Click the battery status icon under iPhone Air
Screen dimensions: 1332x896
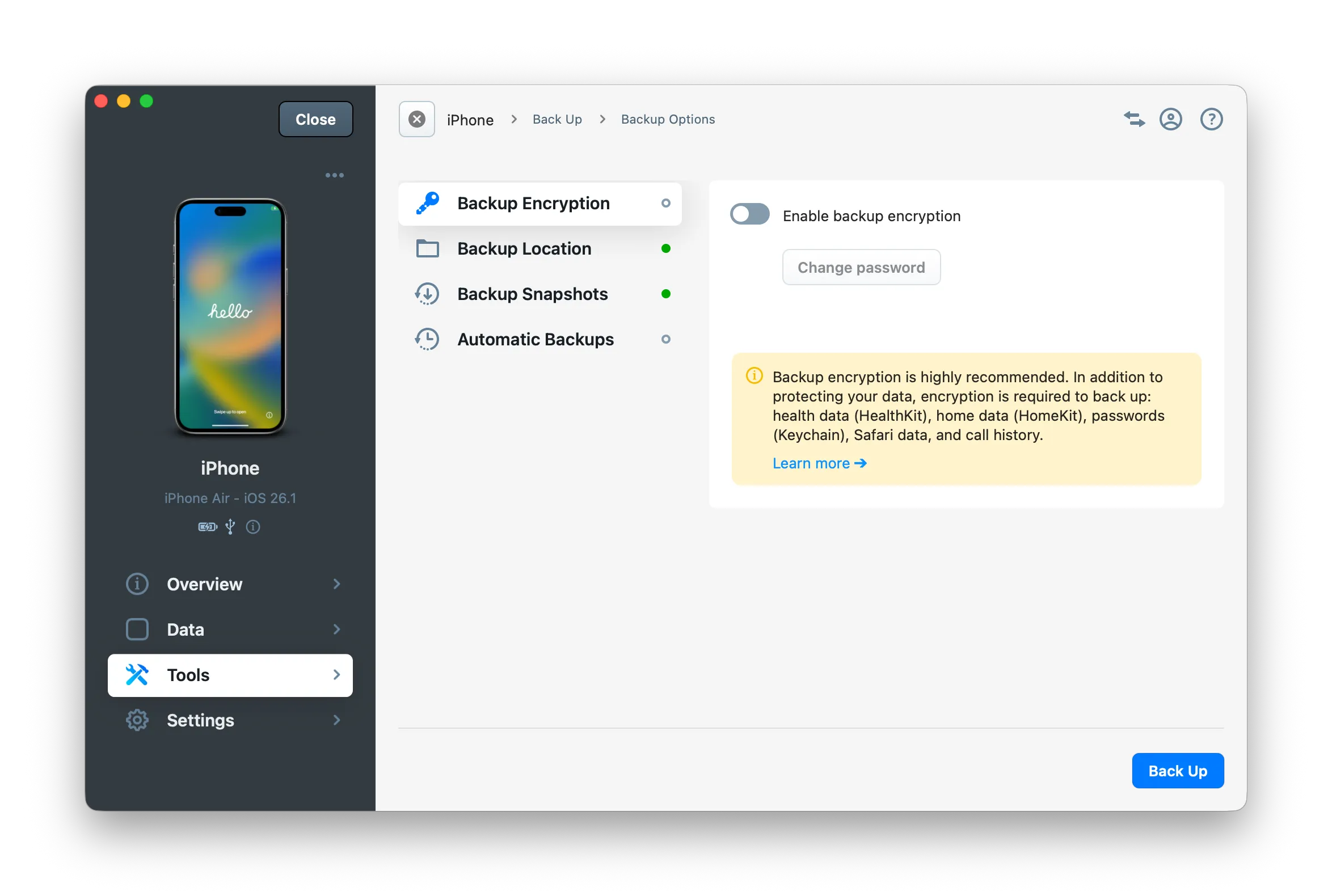click(x=207, y=526)
